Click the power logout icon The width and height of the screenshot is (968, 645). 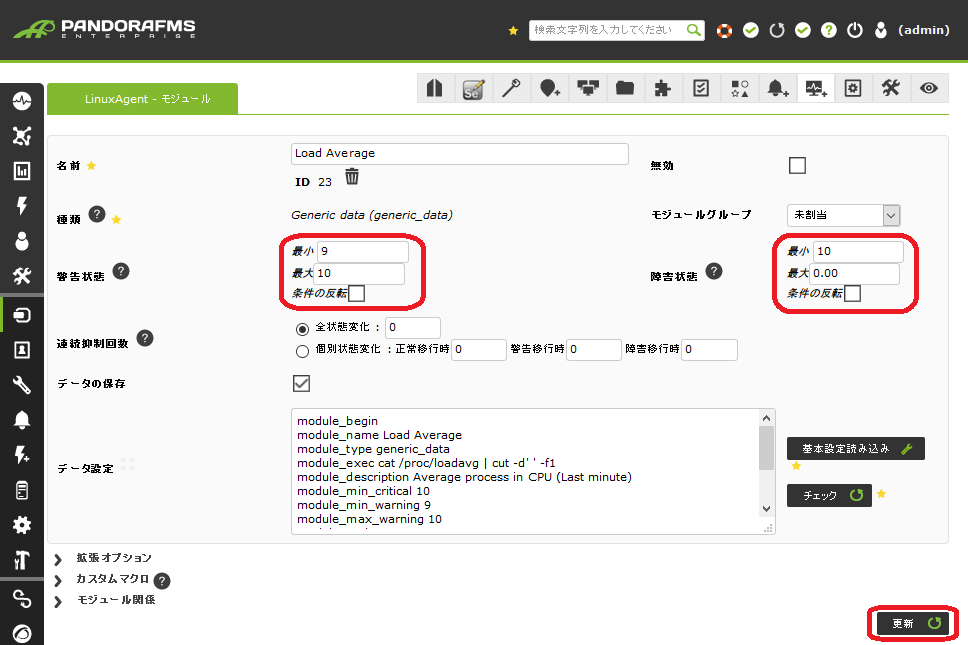tap(854, 30)
